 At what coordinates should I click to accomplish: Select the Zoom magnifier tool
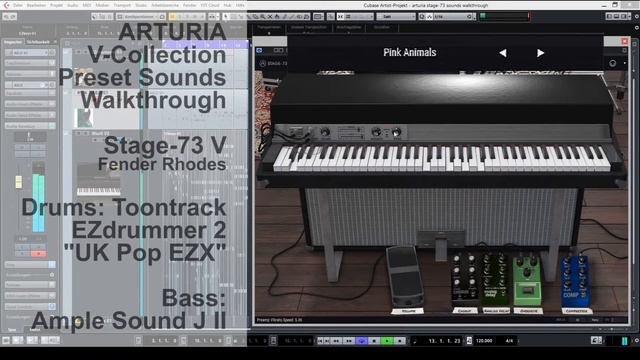click(x=262, y=17)
